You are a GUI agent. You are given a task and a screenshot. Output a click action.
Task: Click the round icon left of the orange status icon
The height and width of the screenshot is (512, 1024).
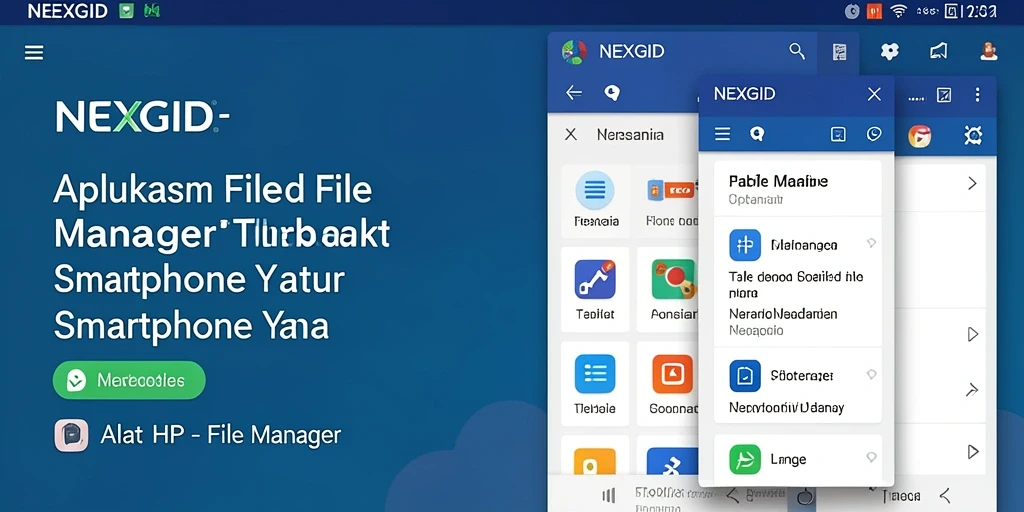[852, 11]
